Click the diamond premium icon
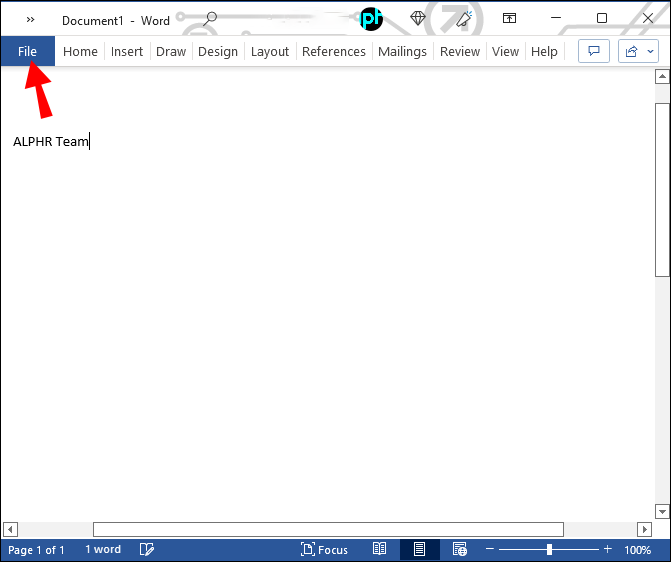This screenshot has height=562, width=671. point(418,18)
